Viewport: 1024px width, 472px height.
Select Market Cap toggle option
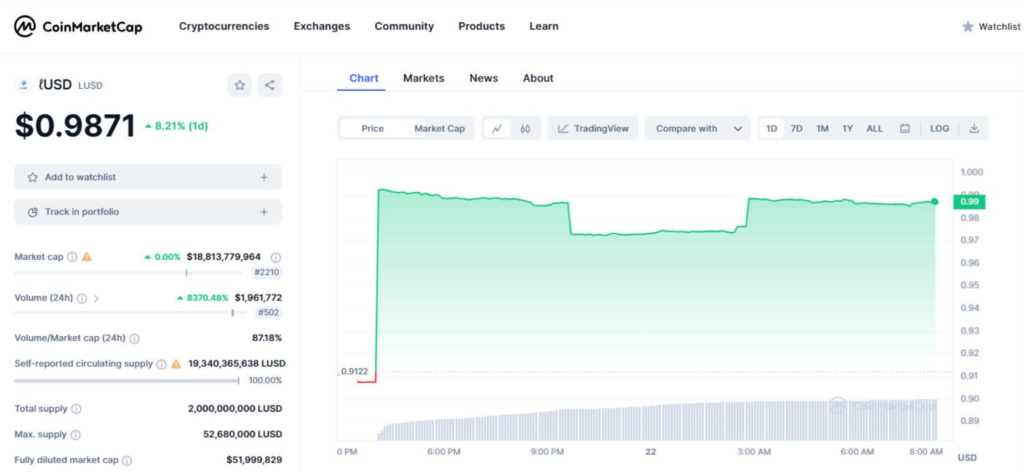click(x=440, y=129)
